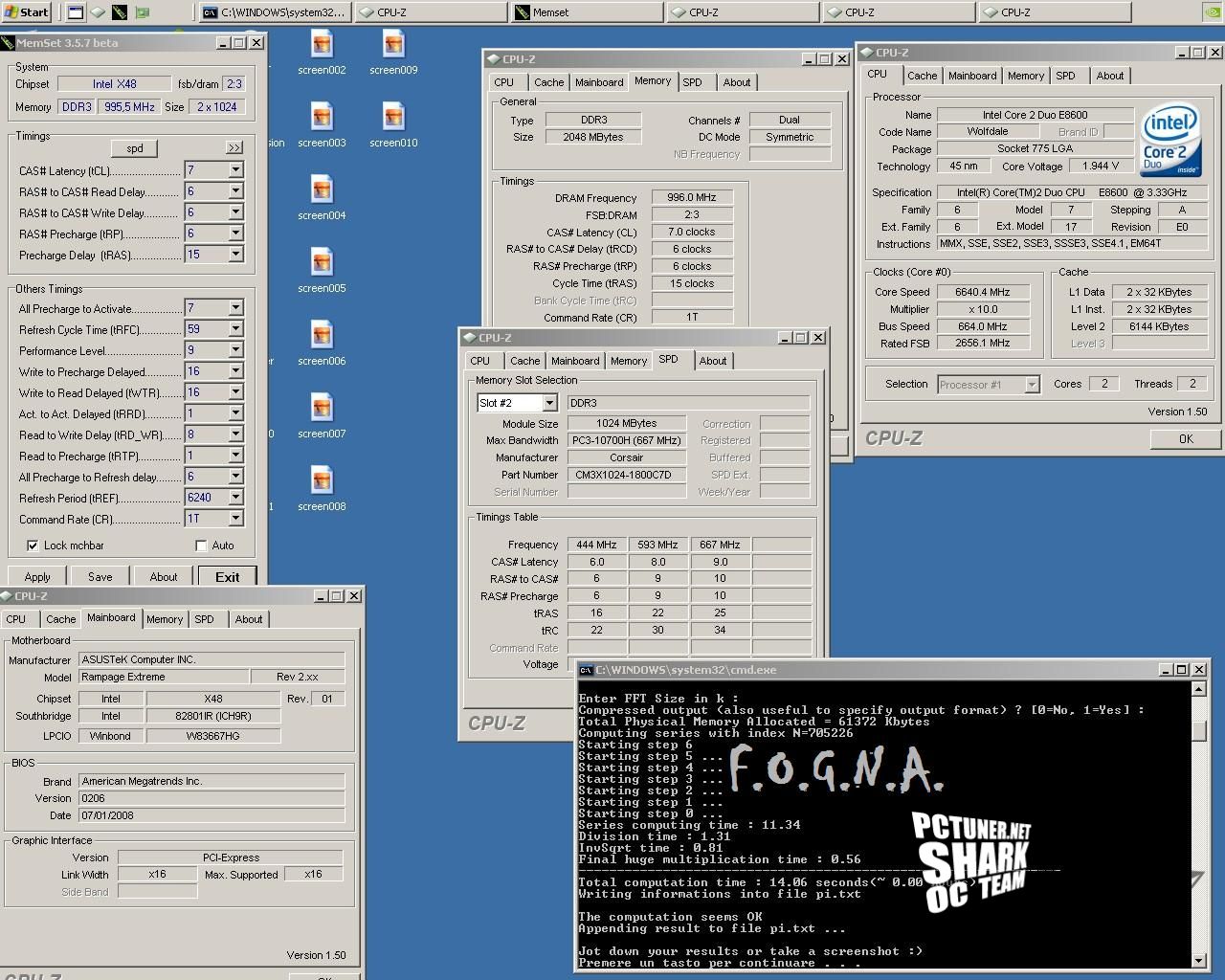Click scroll up arrow in cmd window
The image size is (1225, 980).
tap(1199, 689)
